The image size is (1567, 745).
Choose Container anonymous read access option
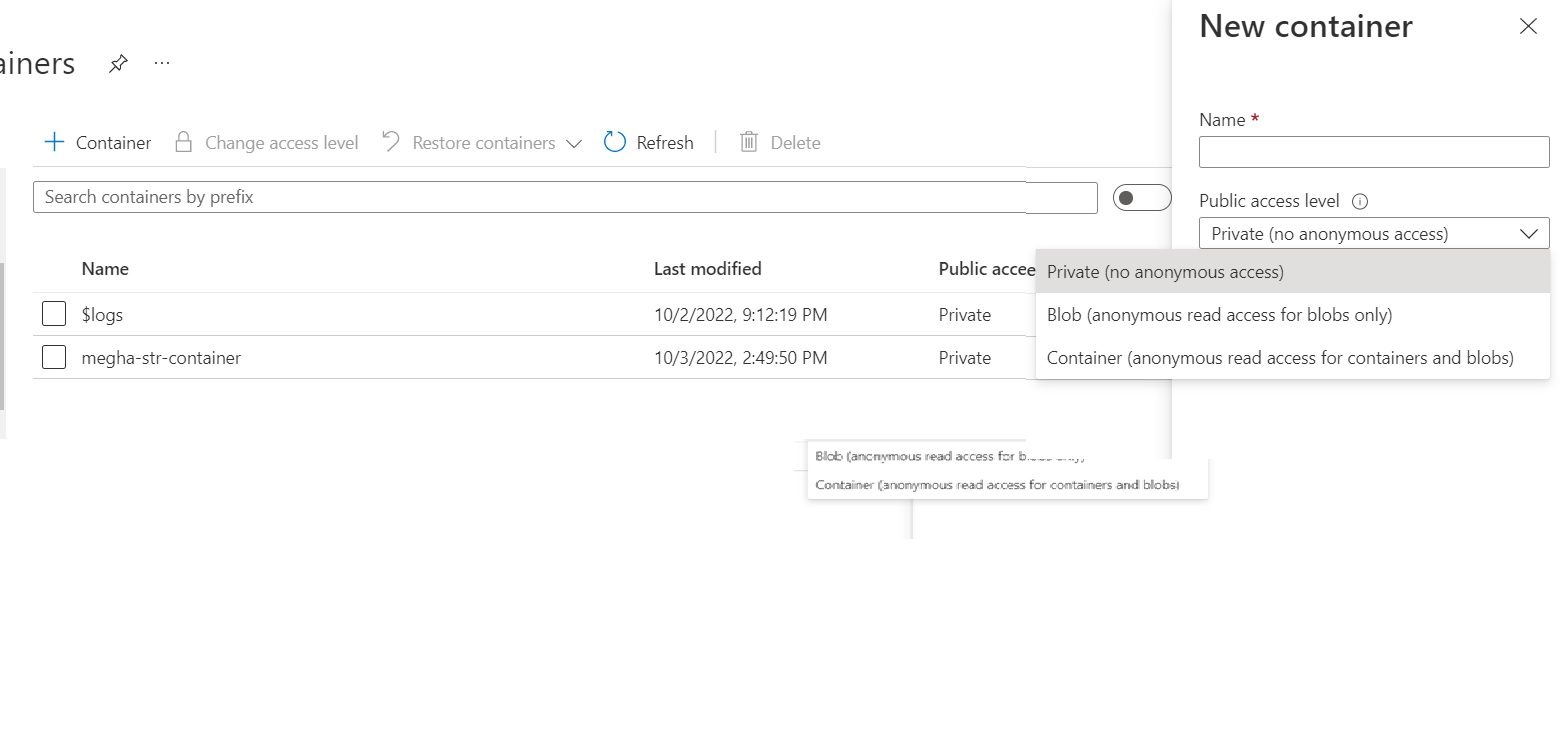coord(1278,357)
